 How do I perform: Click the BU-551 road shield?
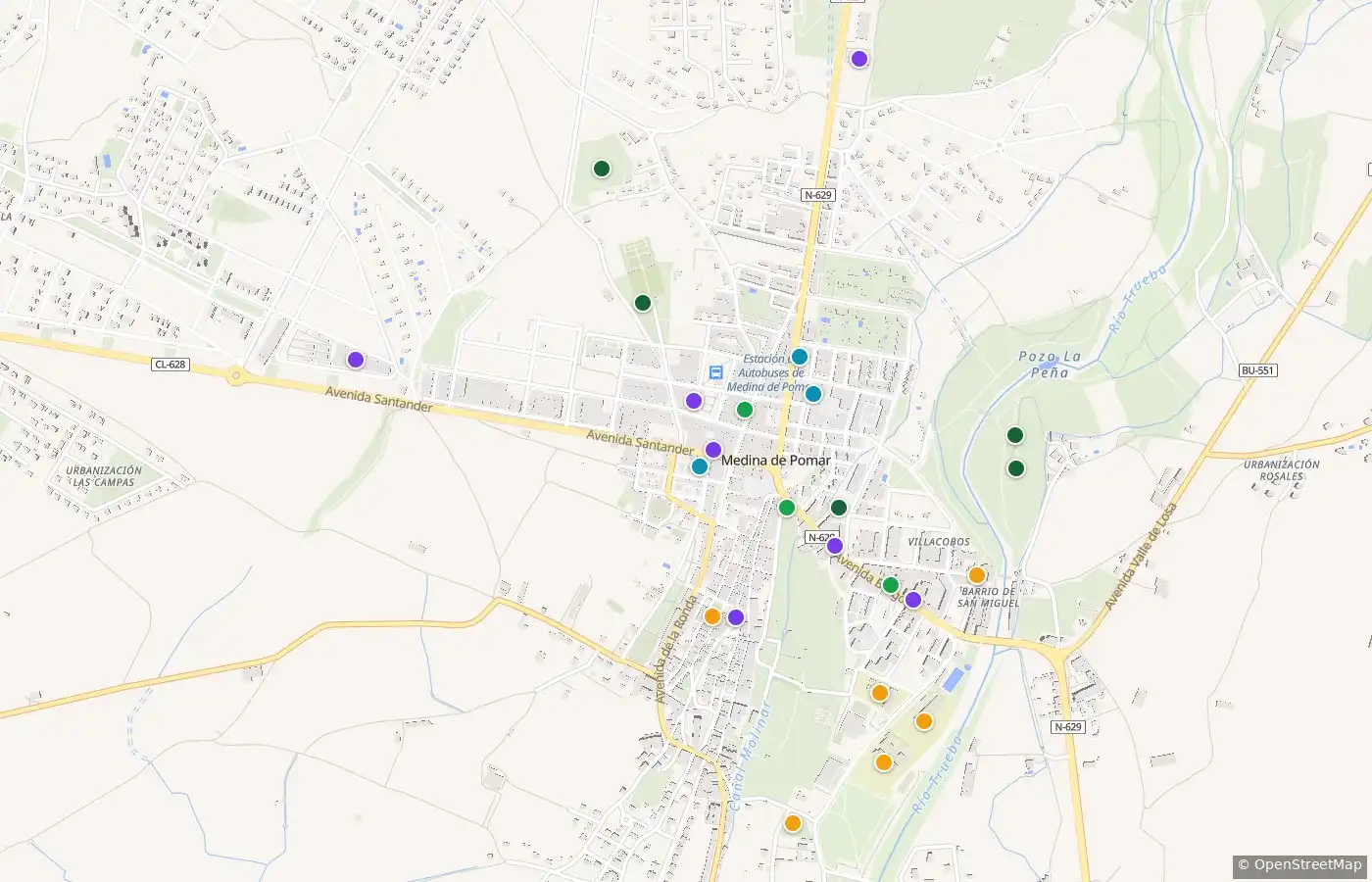tap(1258, 370)
